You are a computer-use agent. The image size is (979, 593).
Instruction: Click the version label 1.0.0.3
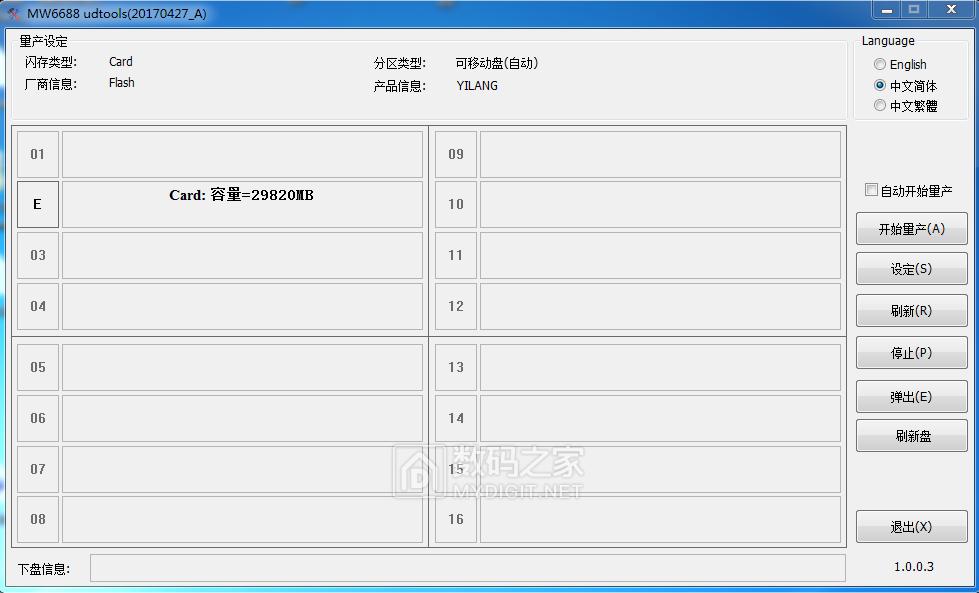[x=911, y=566]
